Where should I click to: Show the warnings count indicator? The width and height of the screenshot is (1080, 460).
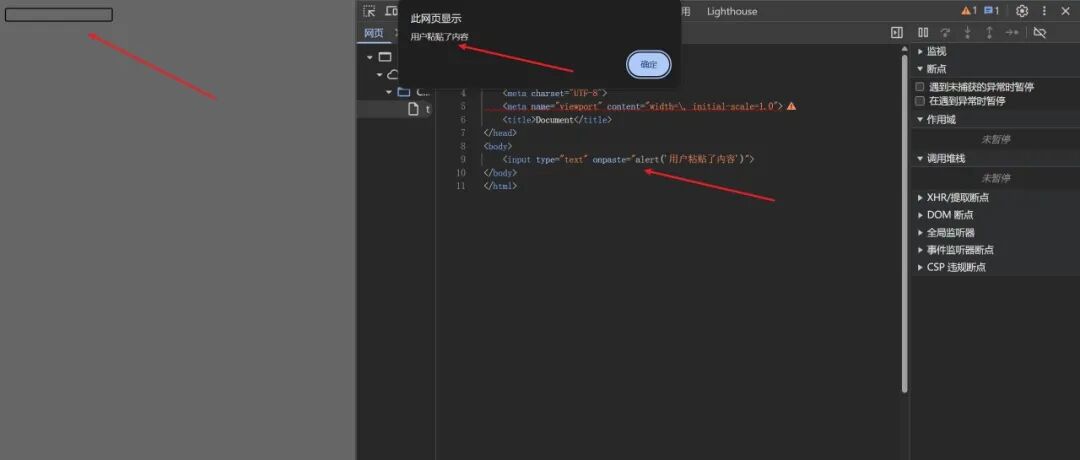coord(969,10)
